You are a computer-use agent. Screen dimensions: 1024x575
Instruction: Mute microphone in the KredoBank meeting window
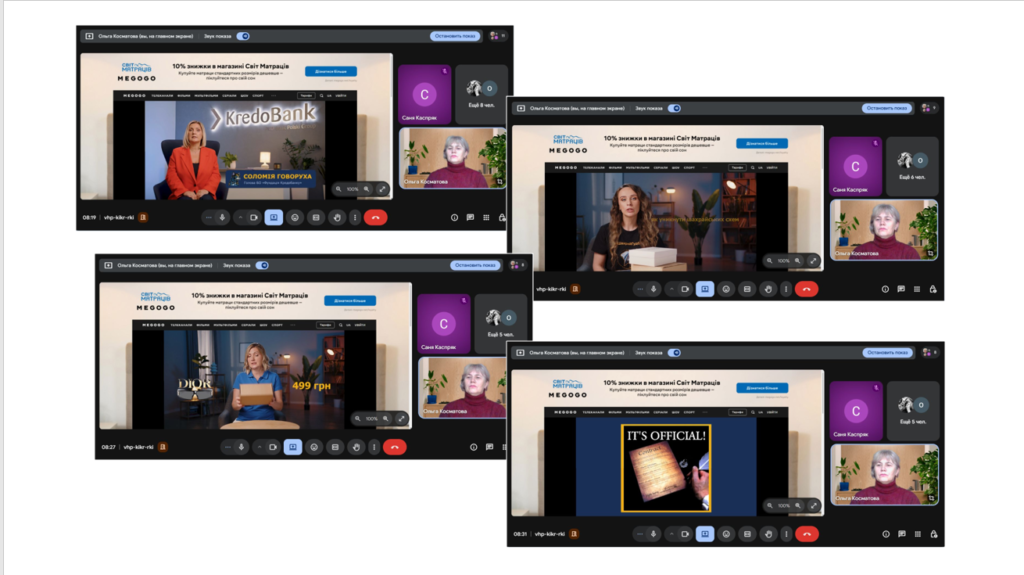pyautogui.click(x=222, y=217)
